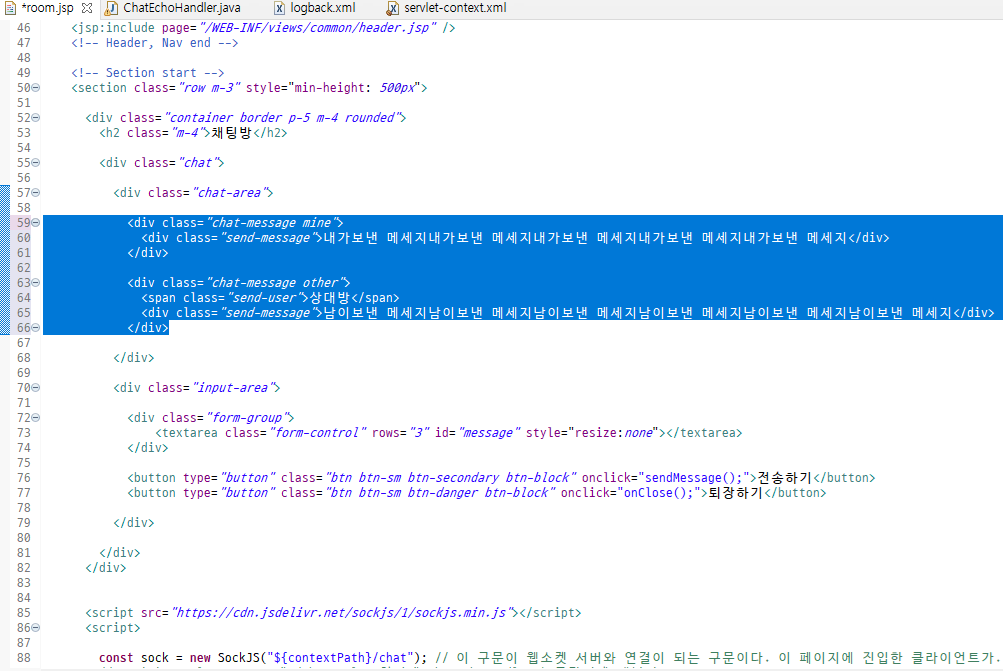Click the '채팅방' heading text on line 53
Screen dimensions: 1003x671
tap(232, 133)
